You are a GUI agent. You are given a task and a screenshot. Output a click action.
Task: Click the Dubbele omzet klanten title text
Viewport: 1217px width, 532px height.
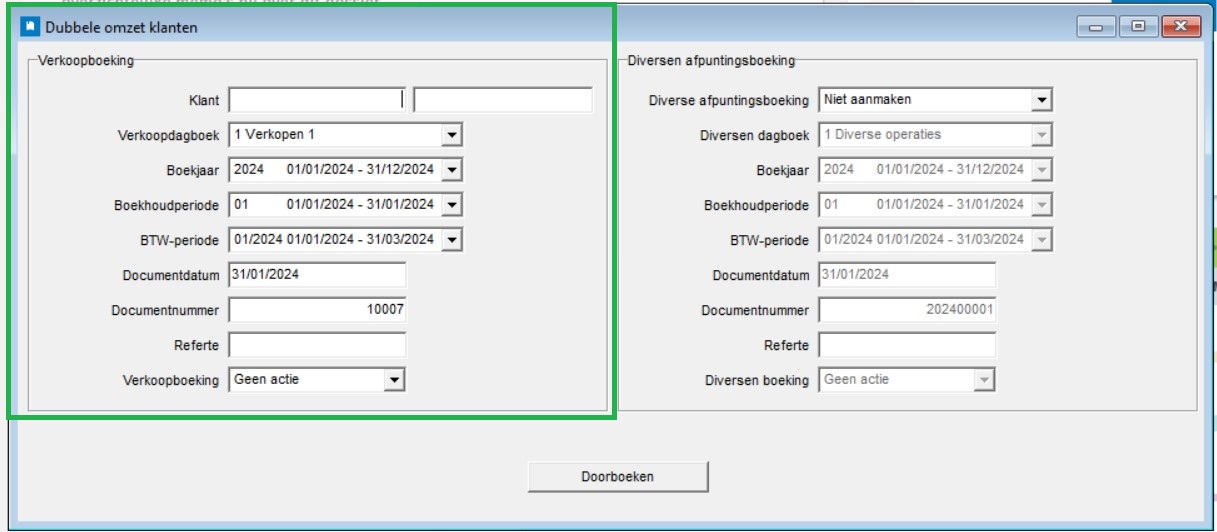[121, 28]
